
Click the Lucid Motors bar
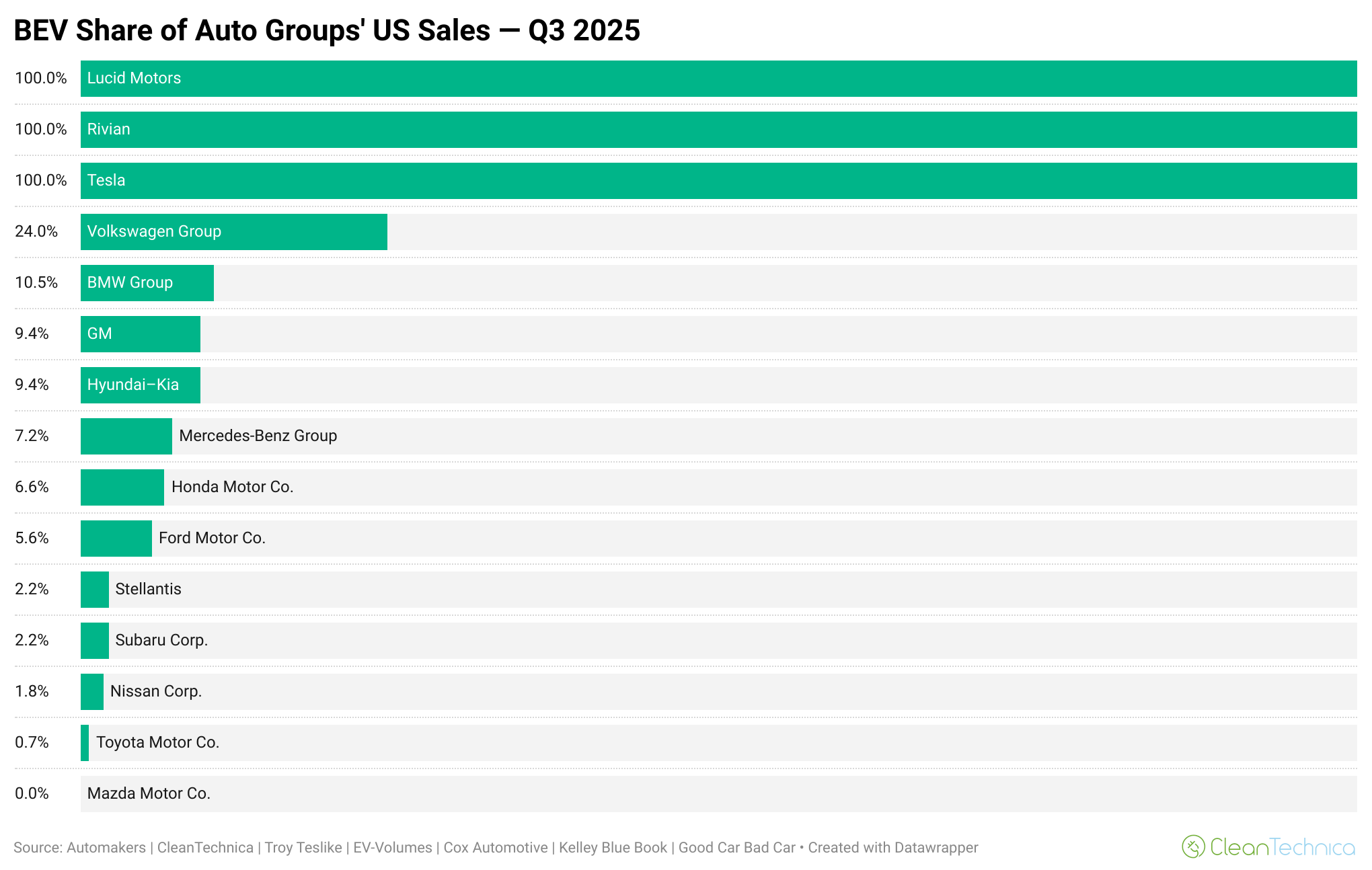[x=718, y=79]
